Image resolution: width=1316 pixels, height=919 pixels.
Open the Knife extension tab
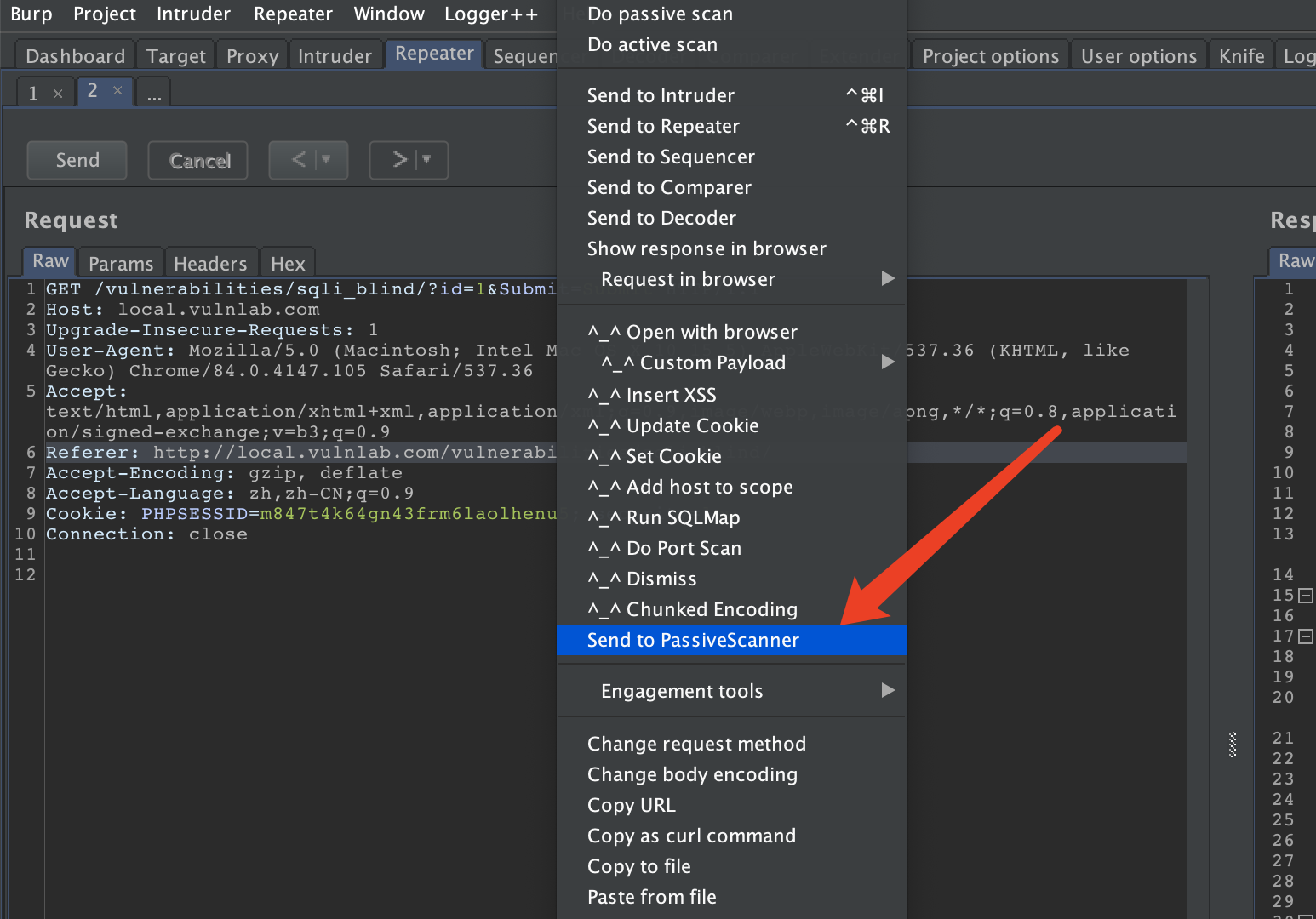(x=1241, y=56)
